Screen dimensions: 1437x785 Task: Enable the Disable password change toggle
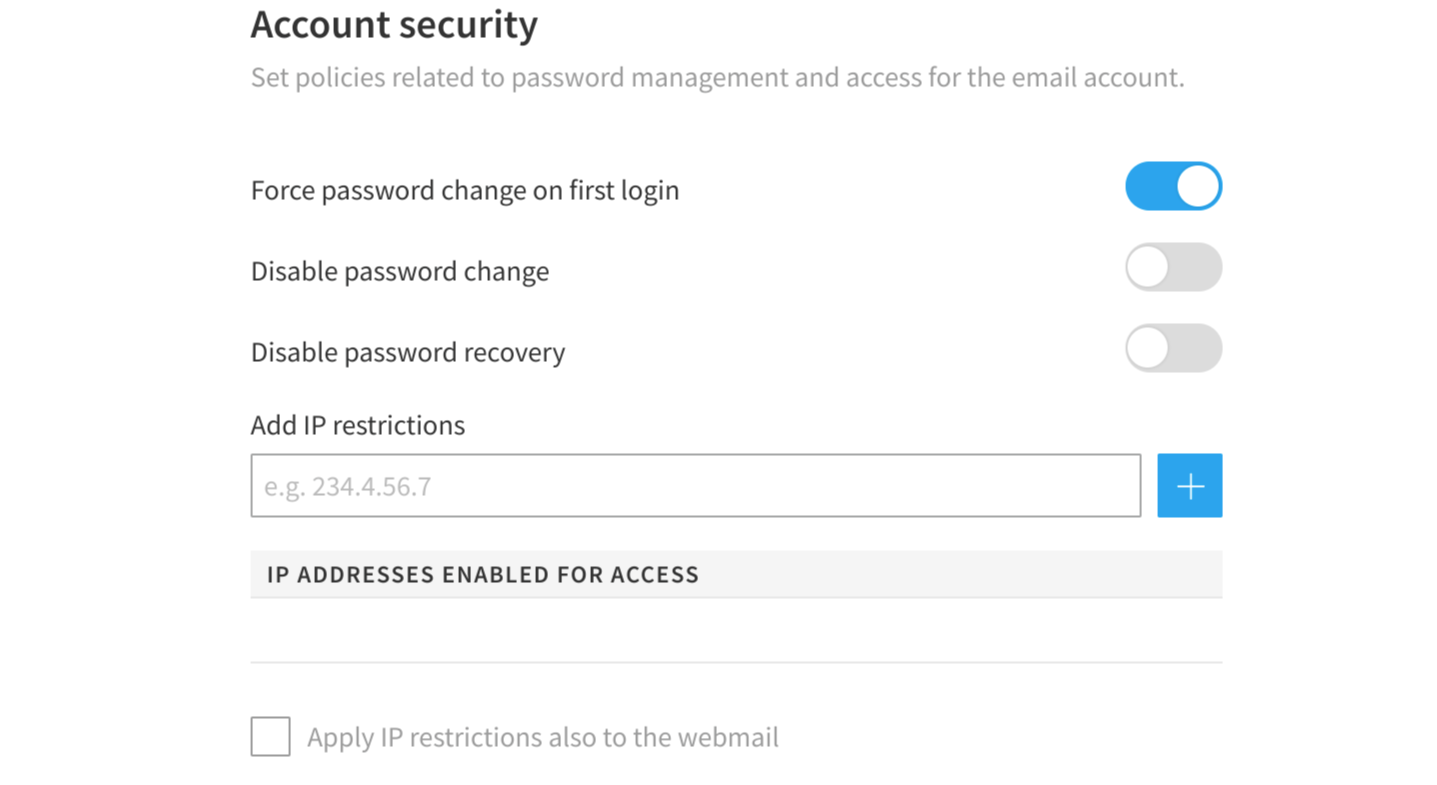pos(1173,267)
